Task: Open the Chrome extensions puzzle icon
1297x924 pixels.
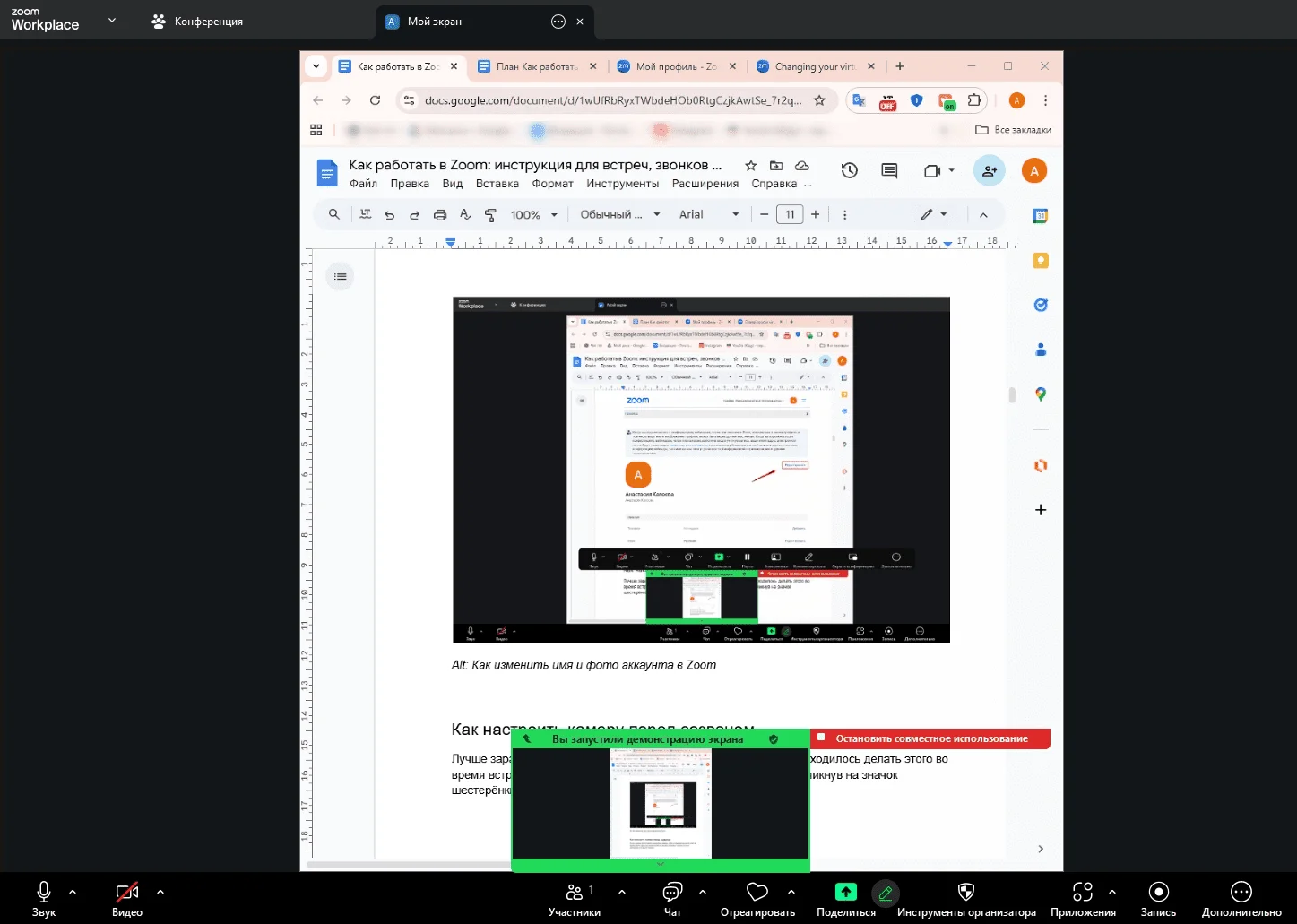Action: [974, 100]
